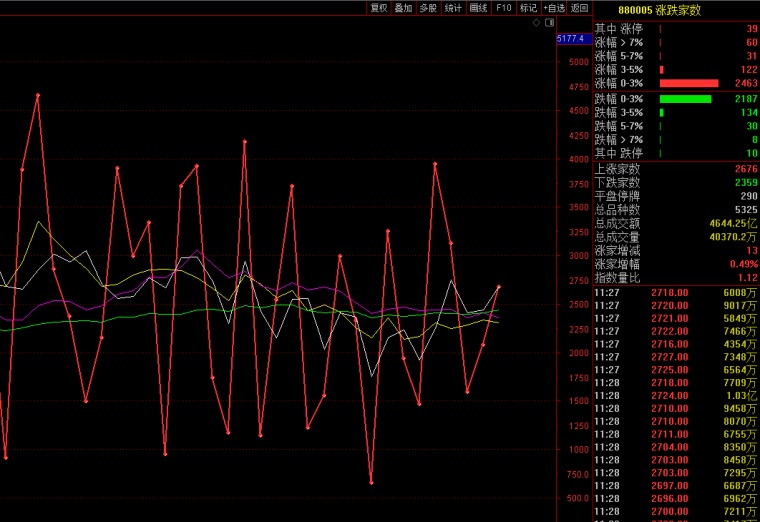Image resolution: width=760 pixels, height=522 pixels.
Task: Click the red 涨幅 0-3% bar
Action: (x=689, y=83)
